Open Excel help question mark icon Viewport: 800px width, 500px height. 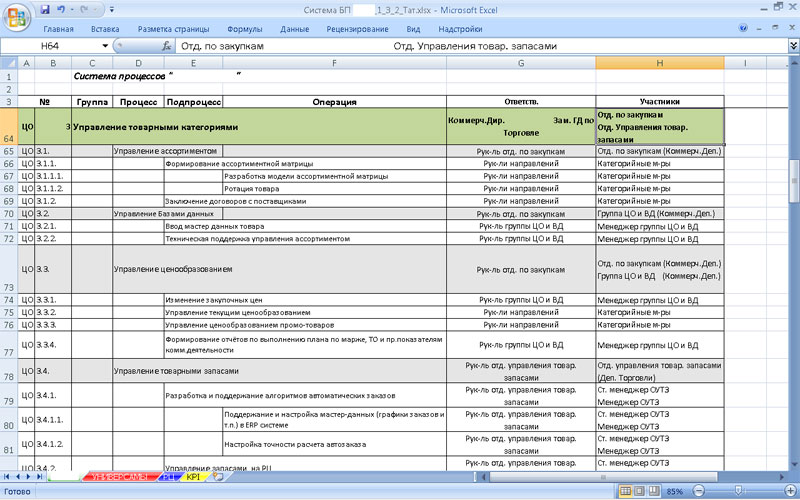click(743, 29)
